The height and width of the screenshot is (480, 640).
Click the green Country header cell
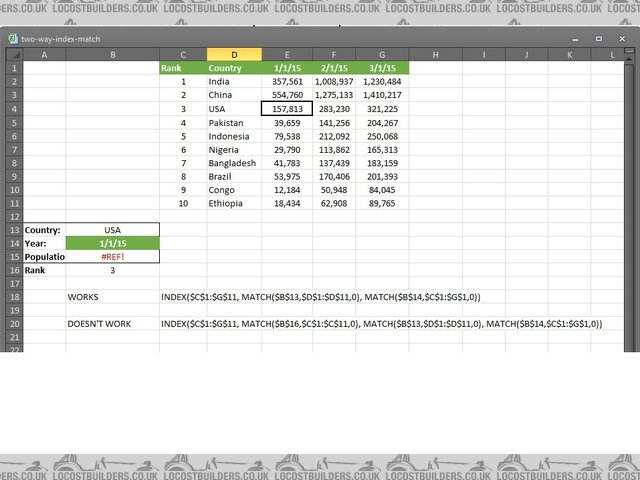234,68
